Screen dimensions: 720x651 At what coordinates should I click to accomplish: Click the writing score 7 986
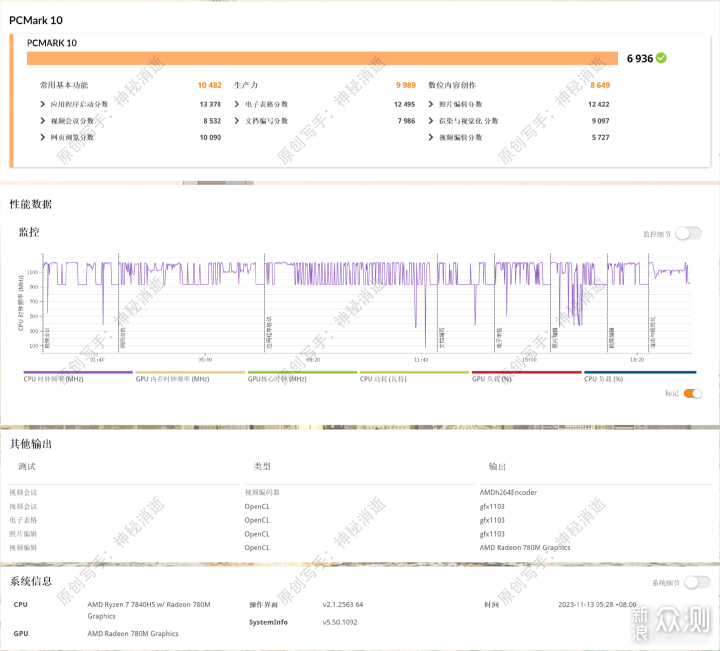click(x=406, y=121)
